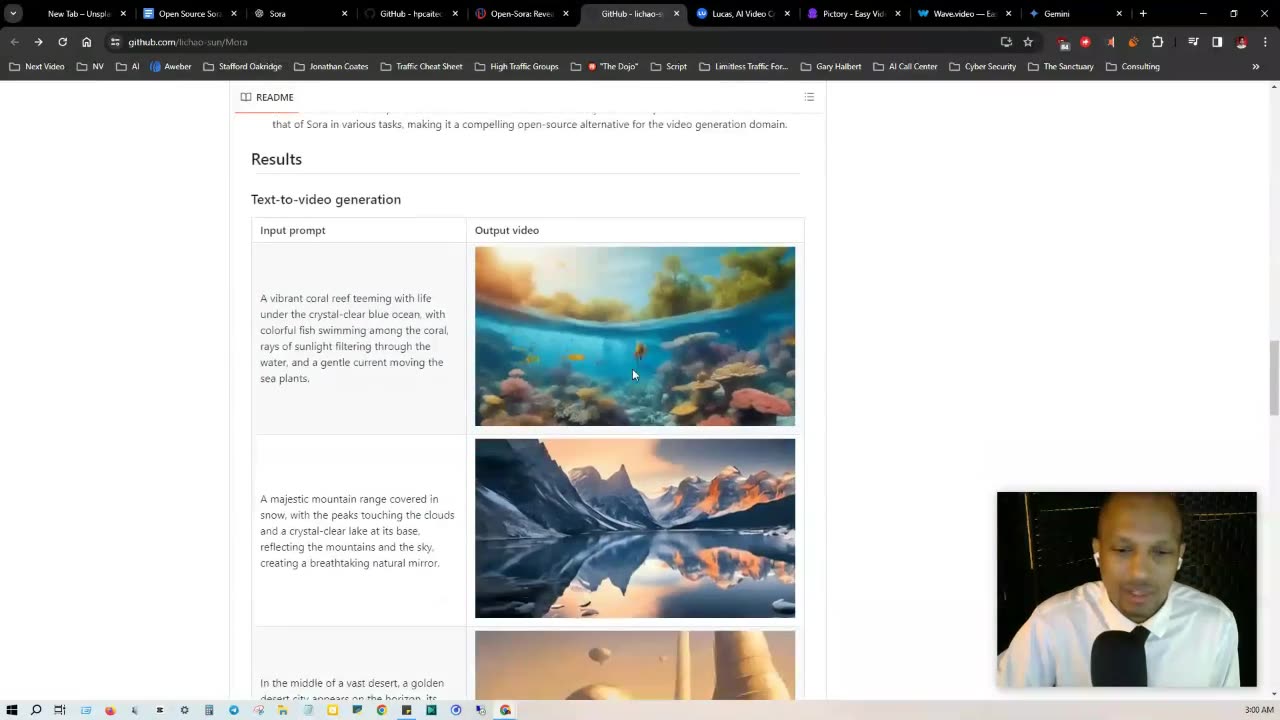Viewport: 1280px width, 720px height.
Task: Close the New Tab – Unsplash tab
Action: (123, 14)
